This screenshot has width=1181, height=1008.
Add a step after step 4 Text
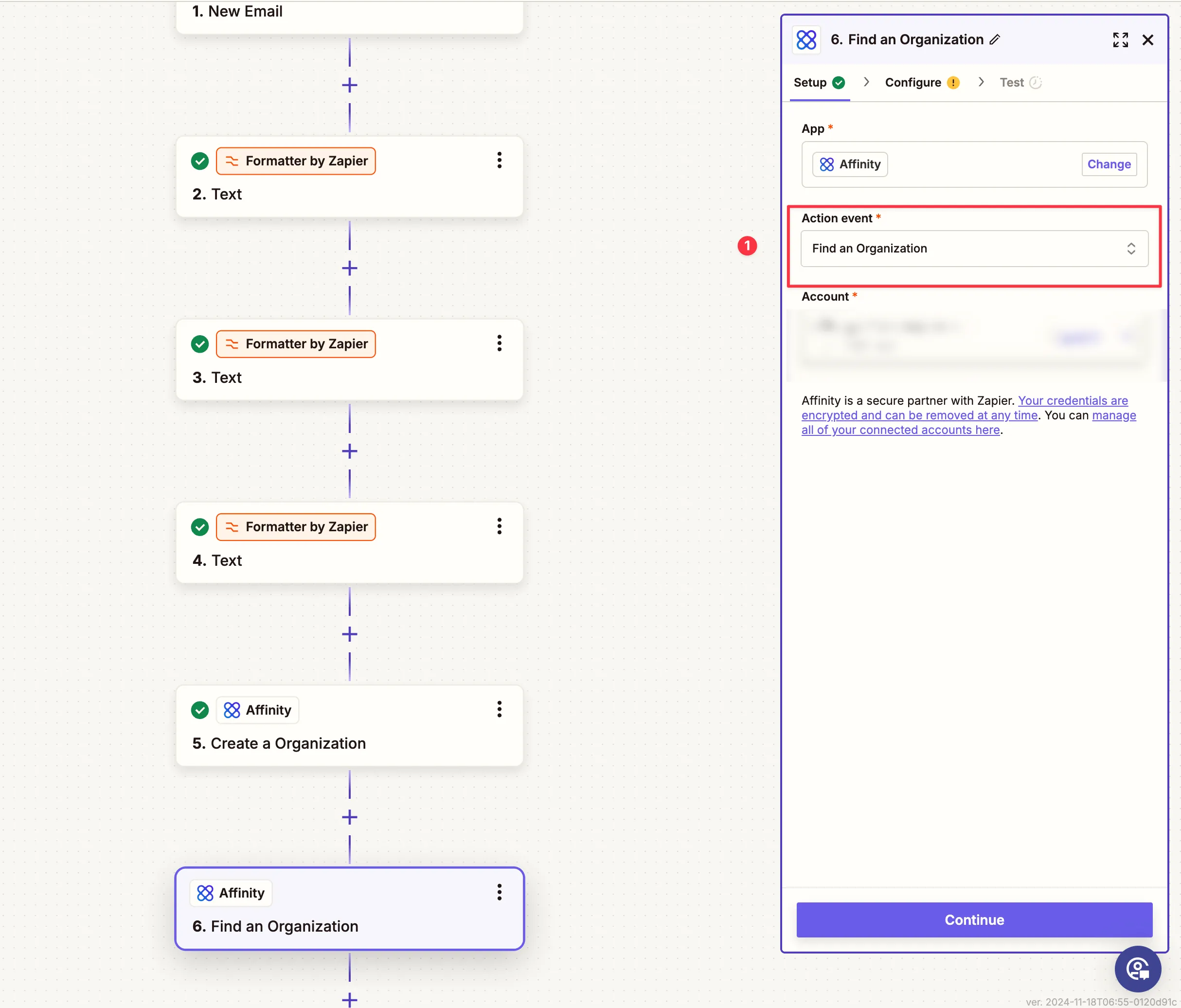click(349, 634)
